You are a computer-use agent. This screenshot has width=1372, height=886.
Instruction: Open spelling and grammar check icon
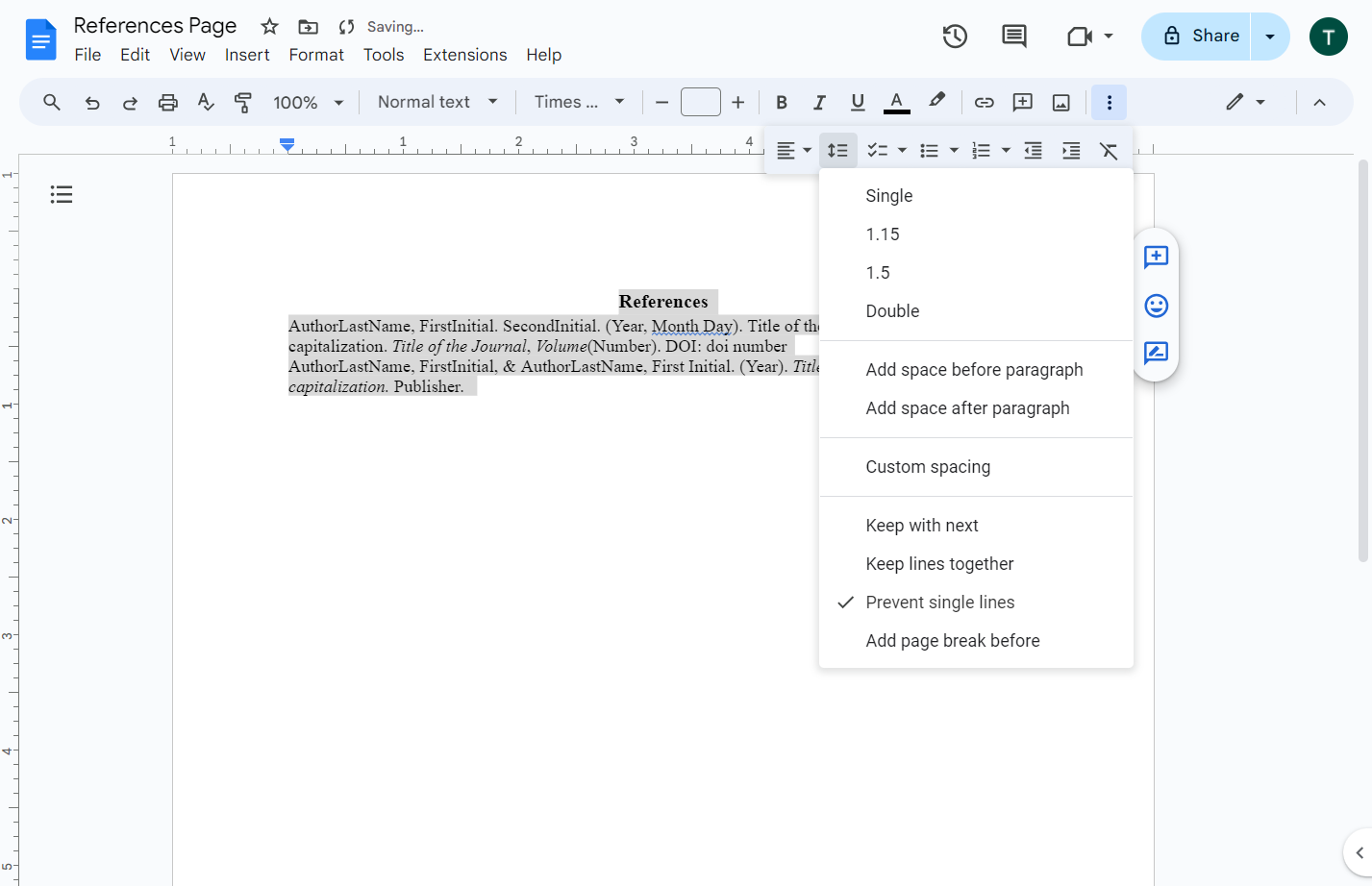206,102
